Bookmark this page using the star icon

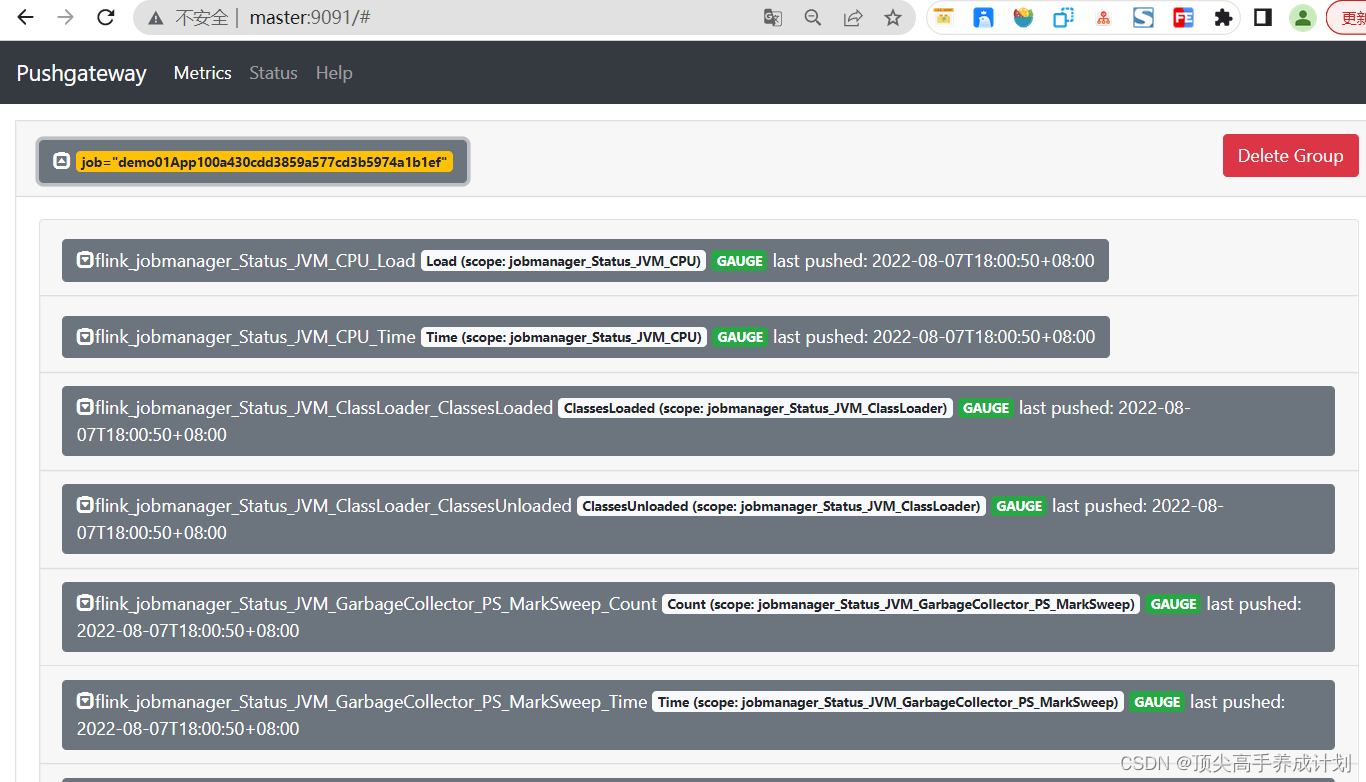tap(892, 17)
